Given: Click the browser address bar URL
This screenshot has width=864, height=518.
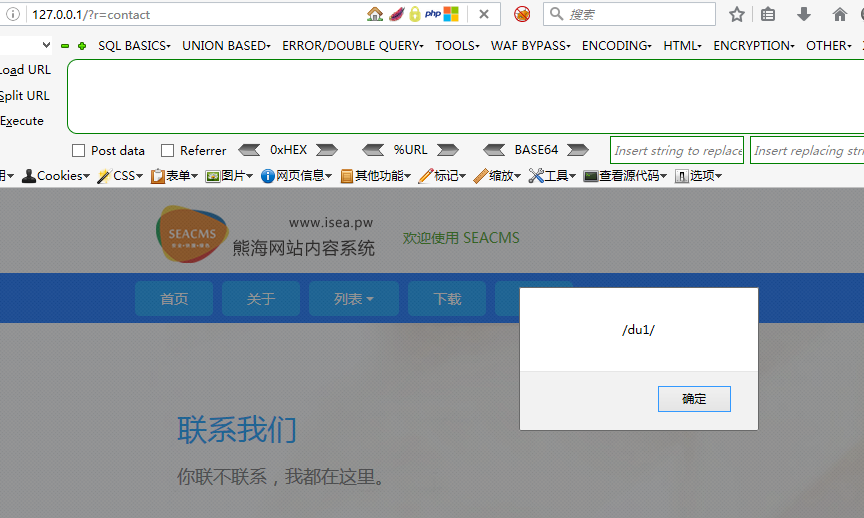Looking at the screenshot, I should coord(91,15).
